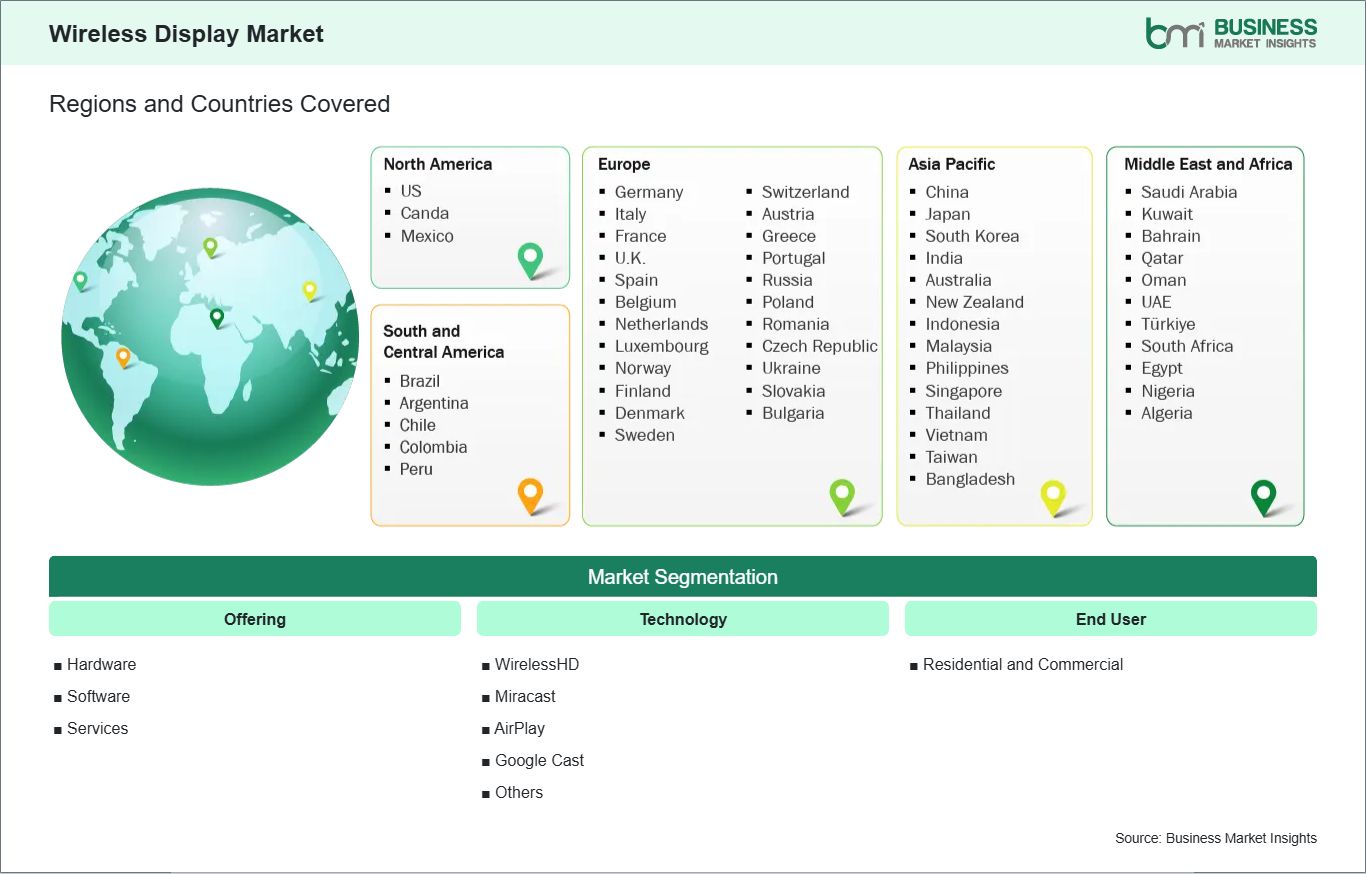Click the orange pin in South America box
The height and width of the screenshot is (874, 1366).
tap(530, 494)
